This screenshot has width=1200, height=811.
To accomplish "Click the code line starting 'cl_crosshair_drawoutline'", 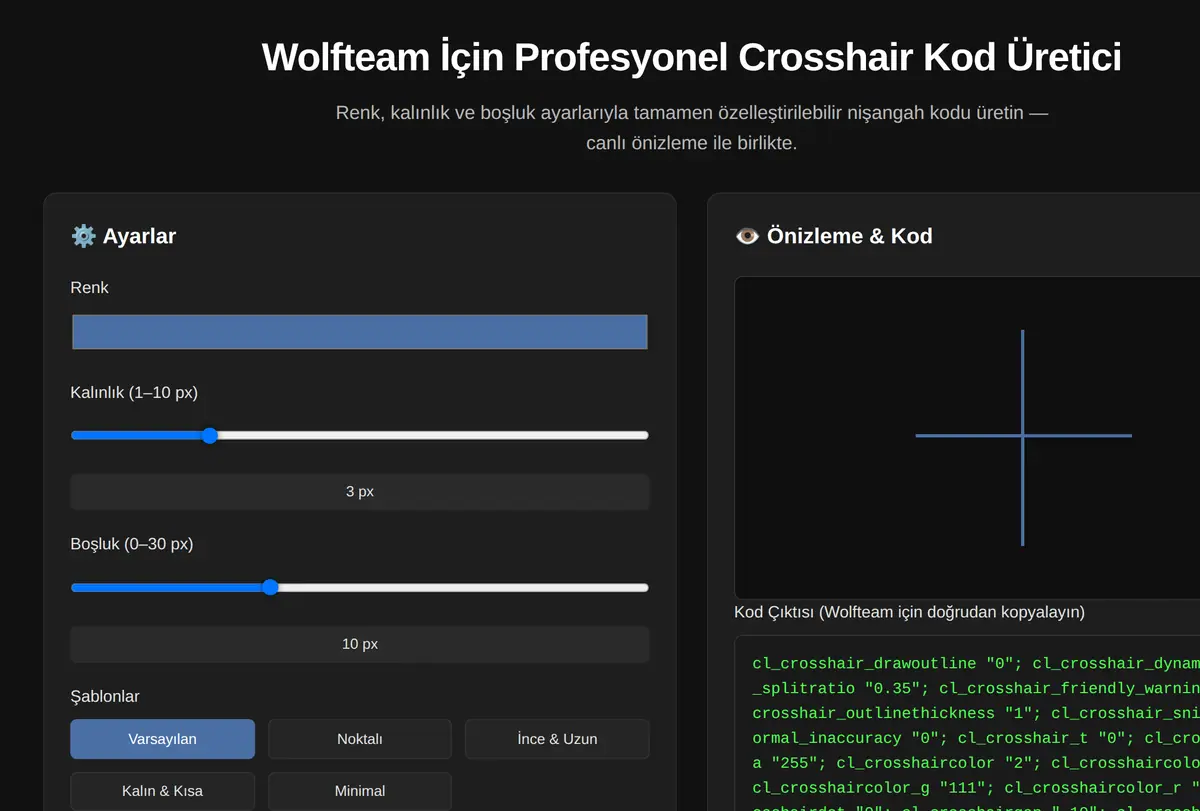I will tap(976, 663).
